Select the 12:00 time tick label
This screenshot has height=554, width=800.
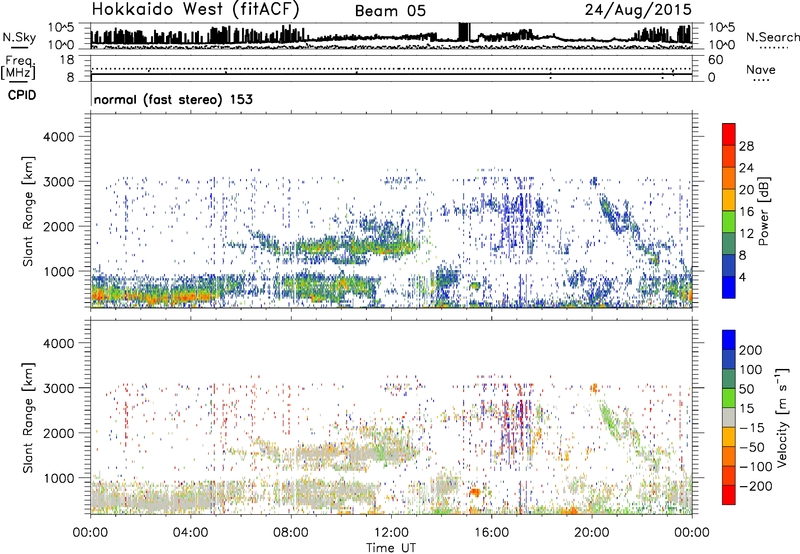[391, 533]
